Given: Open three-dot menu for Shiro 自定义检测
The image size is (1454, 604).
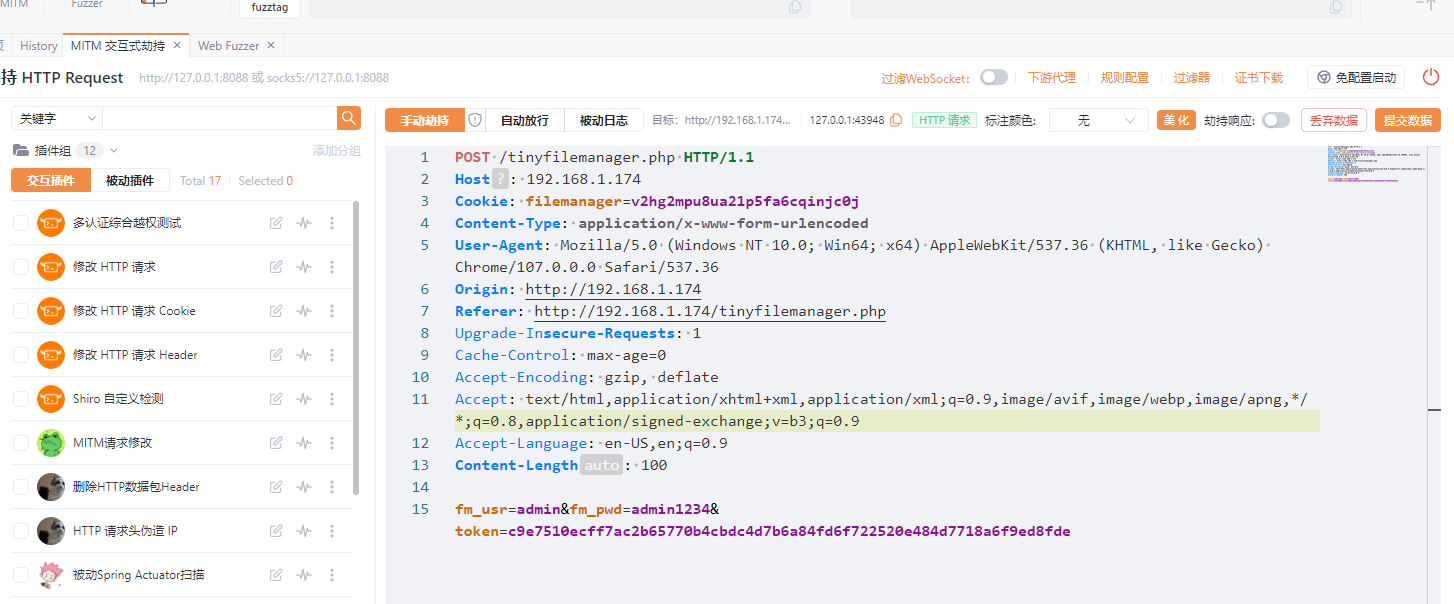Looking at the screenshot, I should [x=332, y=399].
